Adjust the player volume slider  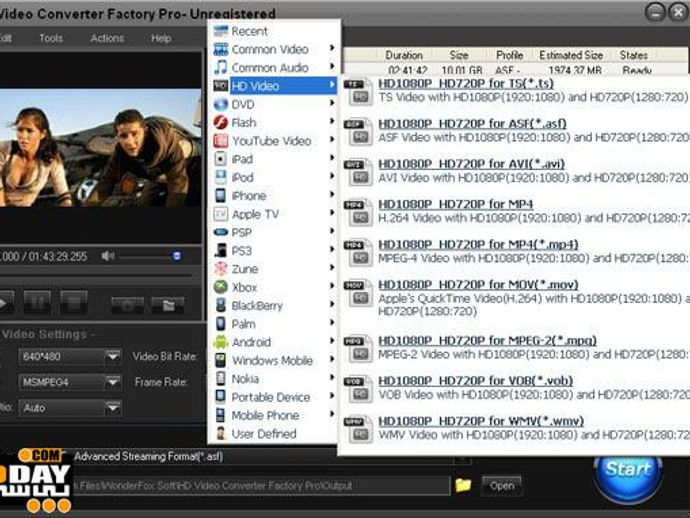tap(150, 256)
